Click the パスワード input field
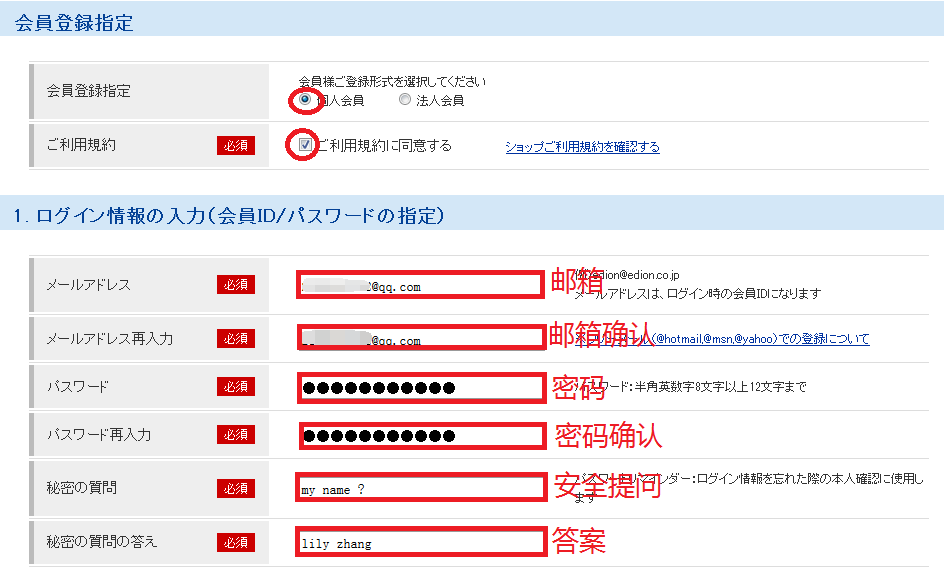The image size is (946, 569). [x=420, y=387]
